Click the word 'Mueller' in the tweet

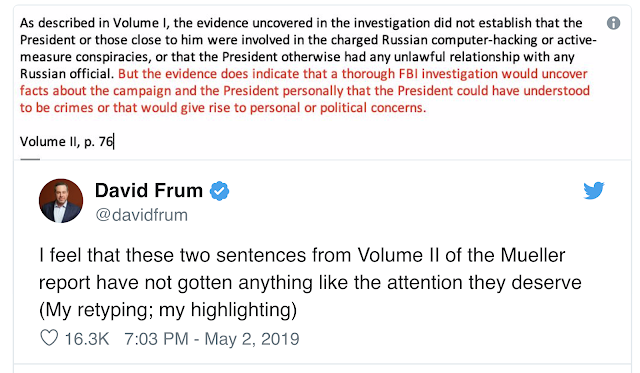pyautogui.click(x=533, y=255)
